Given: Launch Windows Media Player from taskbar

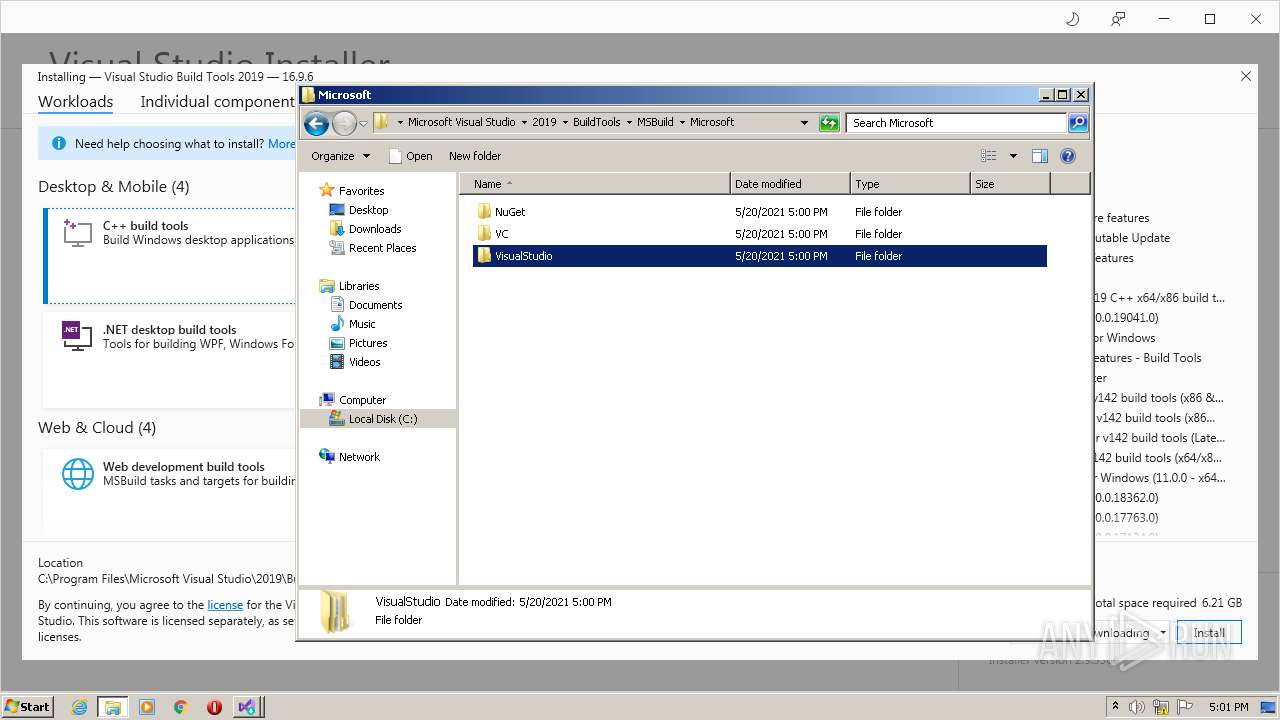Looking at the screenshot, I should coord(147,706).
